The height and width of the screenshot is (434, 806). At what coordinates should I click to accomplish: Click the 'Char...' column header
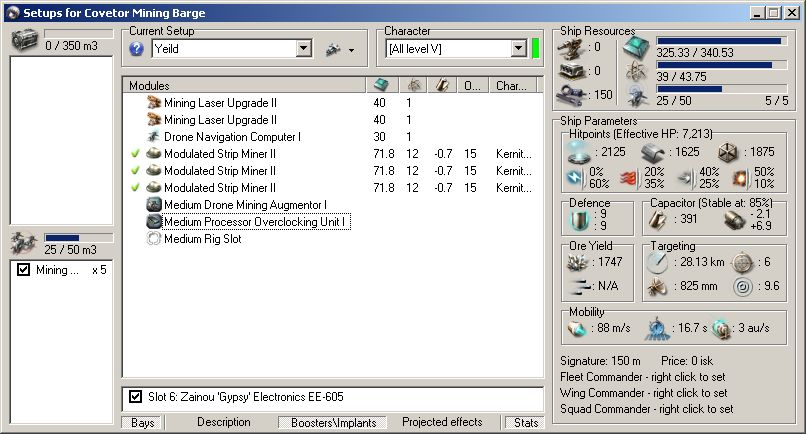coord(512,85)
